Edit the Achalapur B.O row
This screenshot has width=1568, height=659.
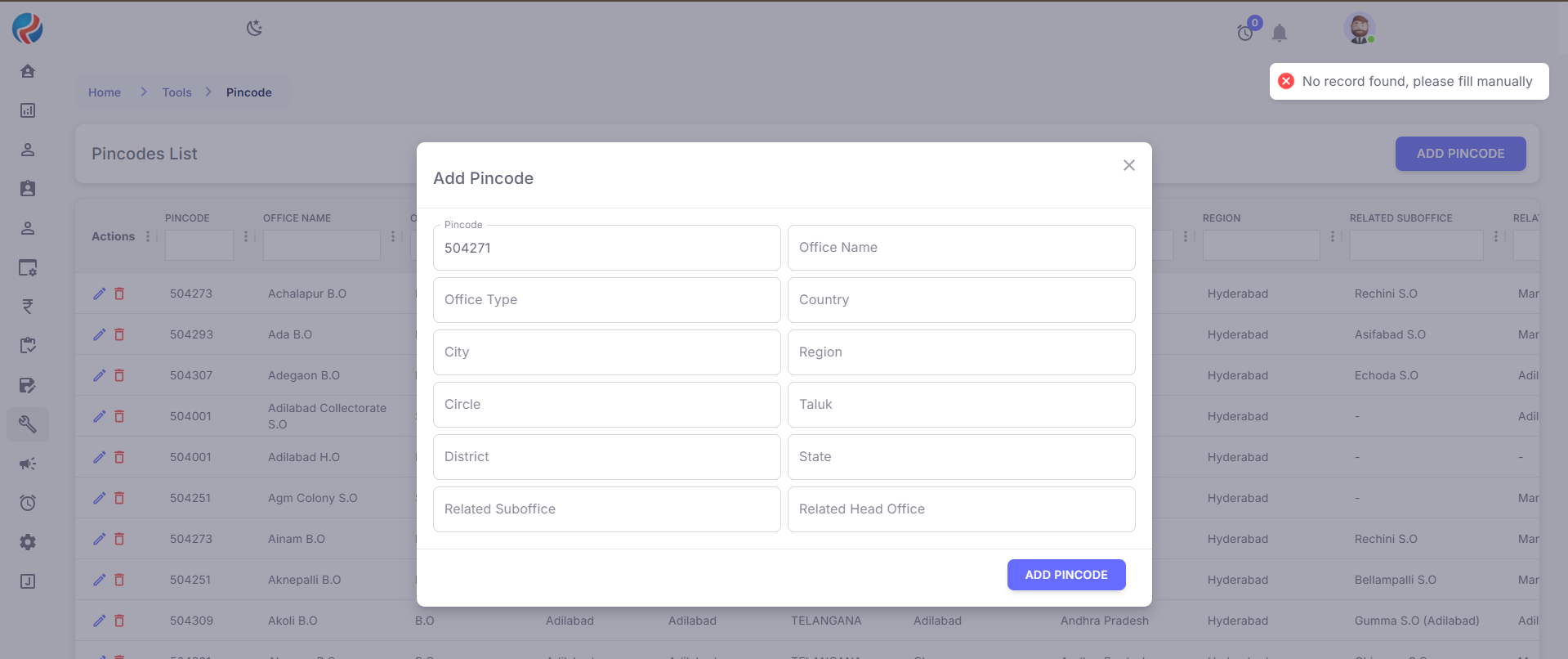pyautogui.click(x=100, y=294)
